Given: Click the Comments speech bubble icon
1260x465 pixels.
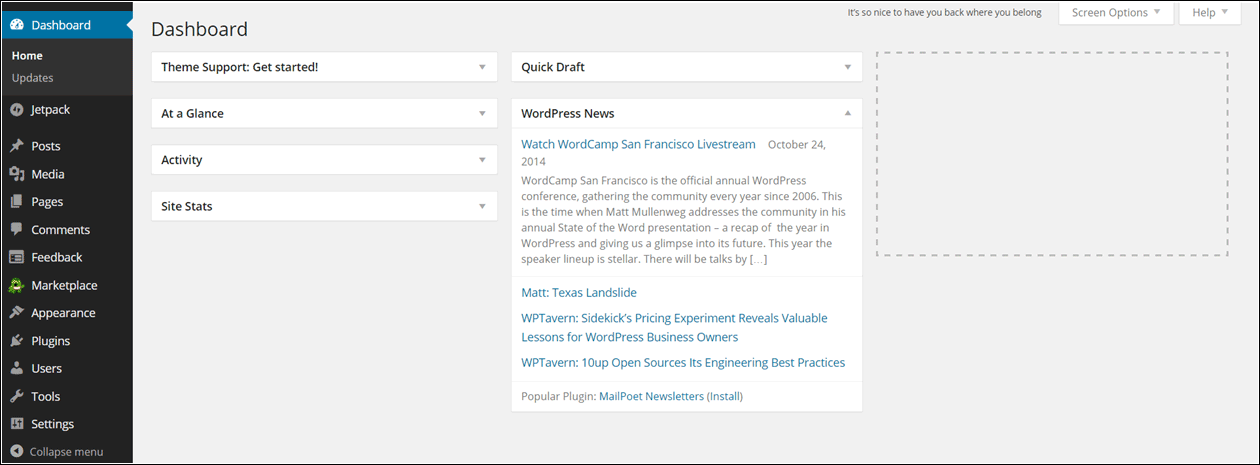Looking at the screenshot, I should point(17,230).
